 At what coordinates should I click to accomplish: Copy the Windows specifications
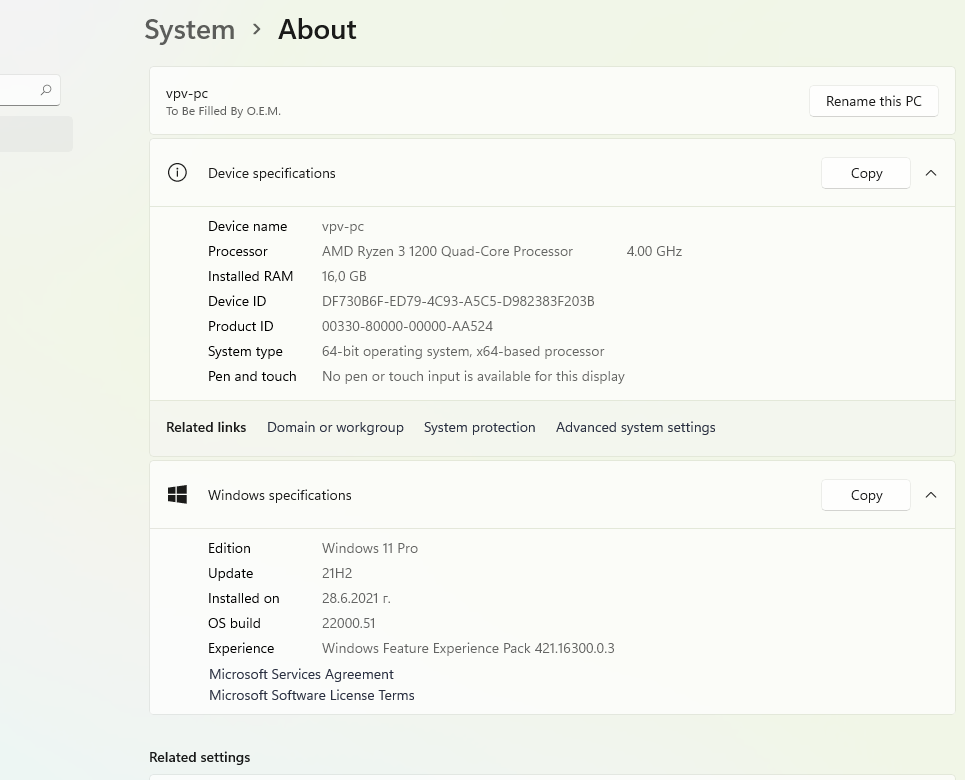point(866,495)
